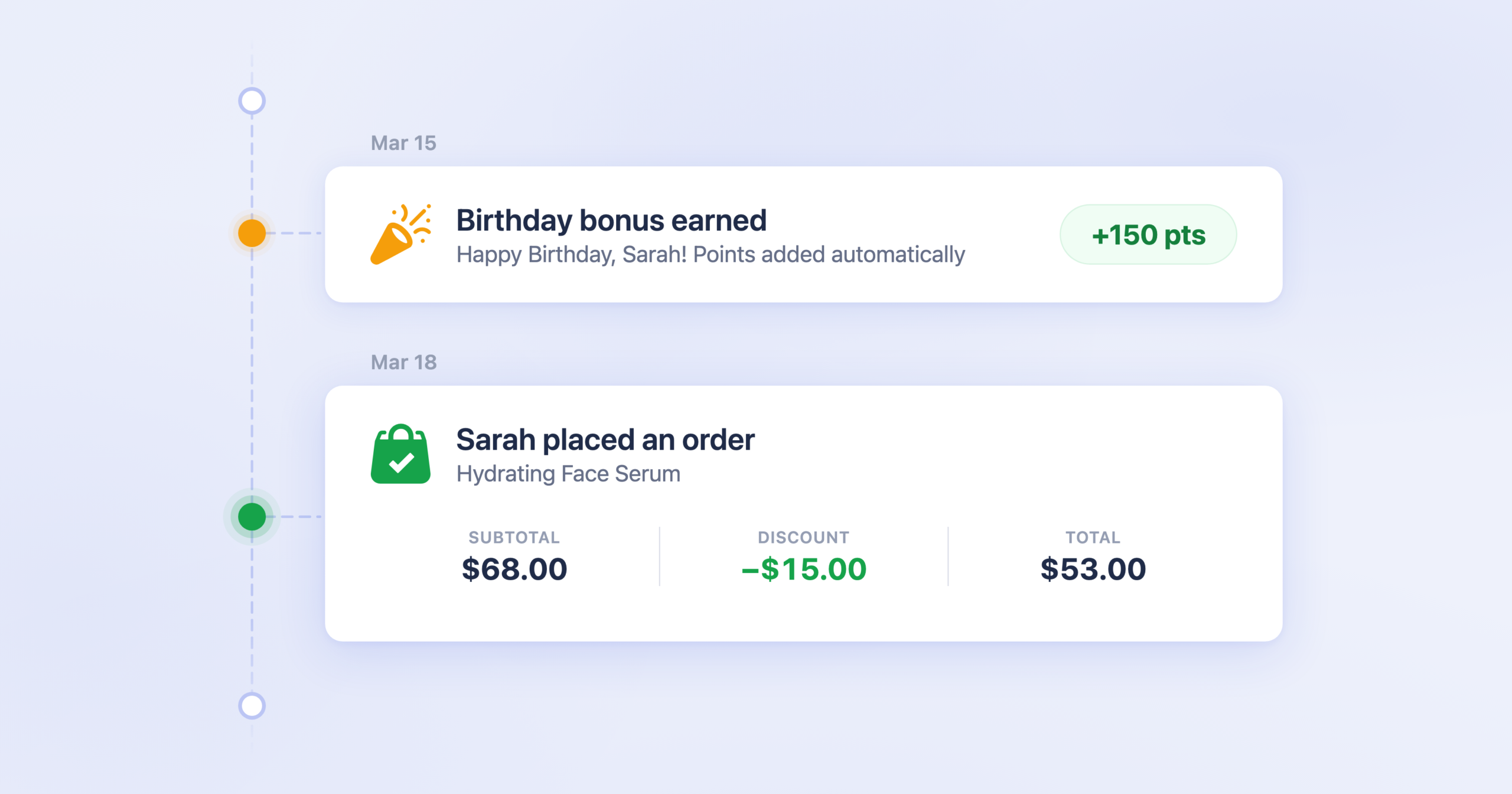Open the "Birthday bonus earned" title
The width and height of the screenshot is (1512, 794).
click(611, 220)
